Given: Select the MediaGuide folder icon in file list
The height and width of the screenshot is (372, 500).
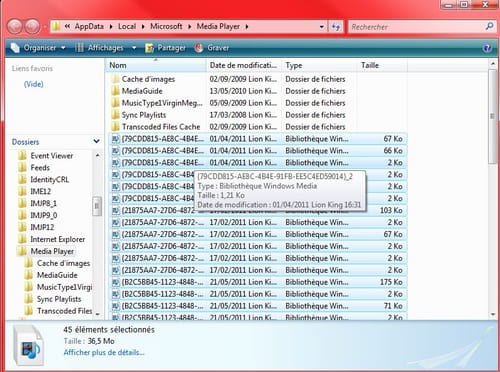Looking at the screenshot, I should point(115,91).
